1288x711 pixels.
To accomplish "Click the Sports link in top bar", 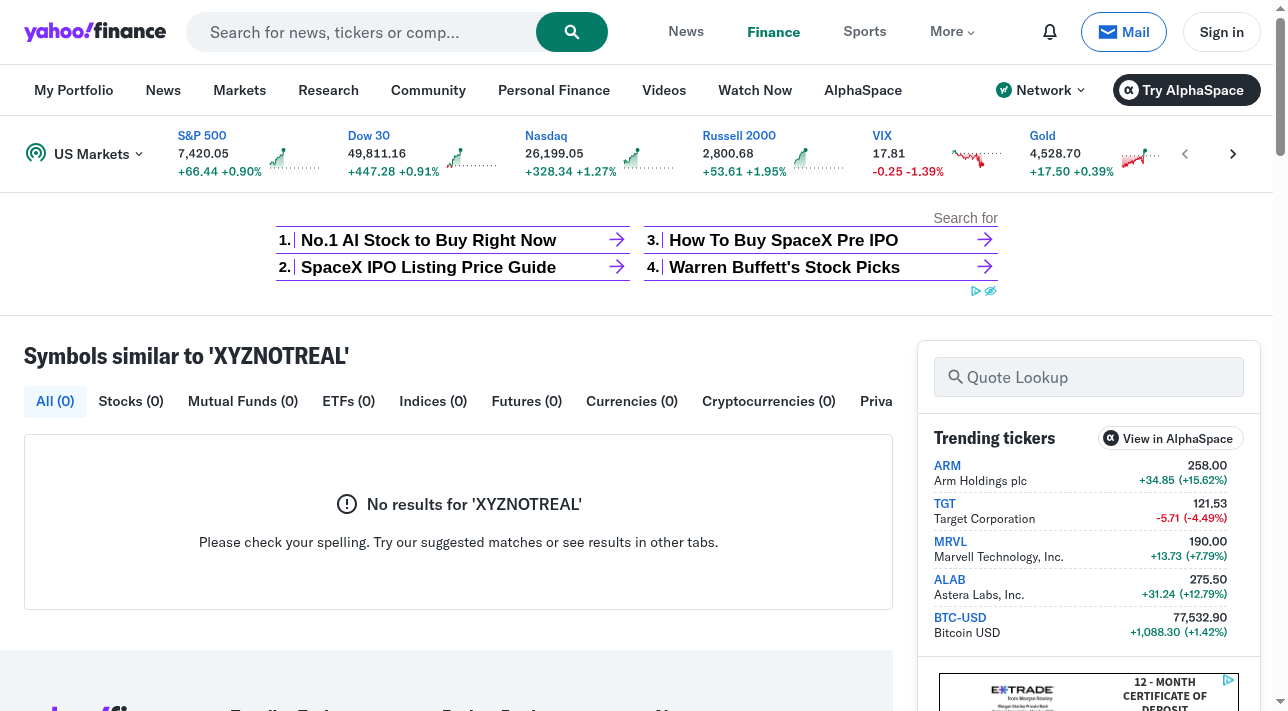I will [x=865, y=32].
